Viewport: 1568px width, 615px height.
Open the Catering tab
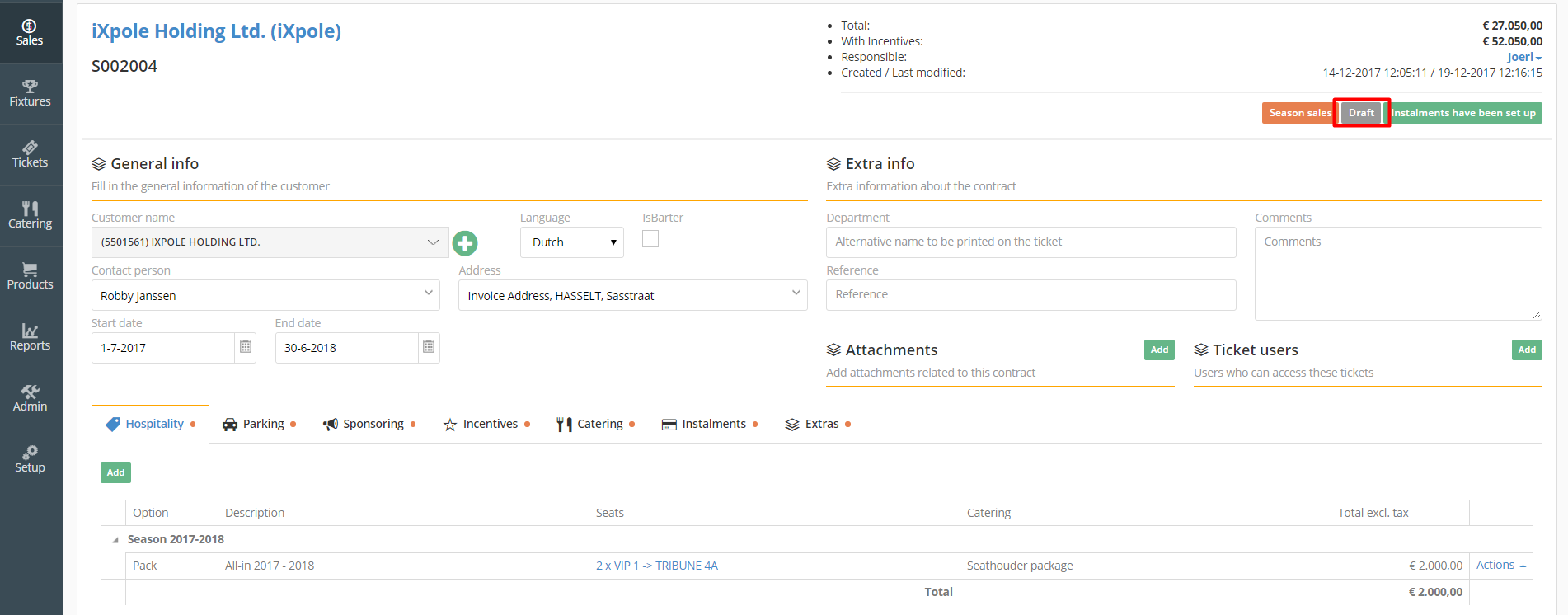coord(595,424)
